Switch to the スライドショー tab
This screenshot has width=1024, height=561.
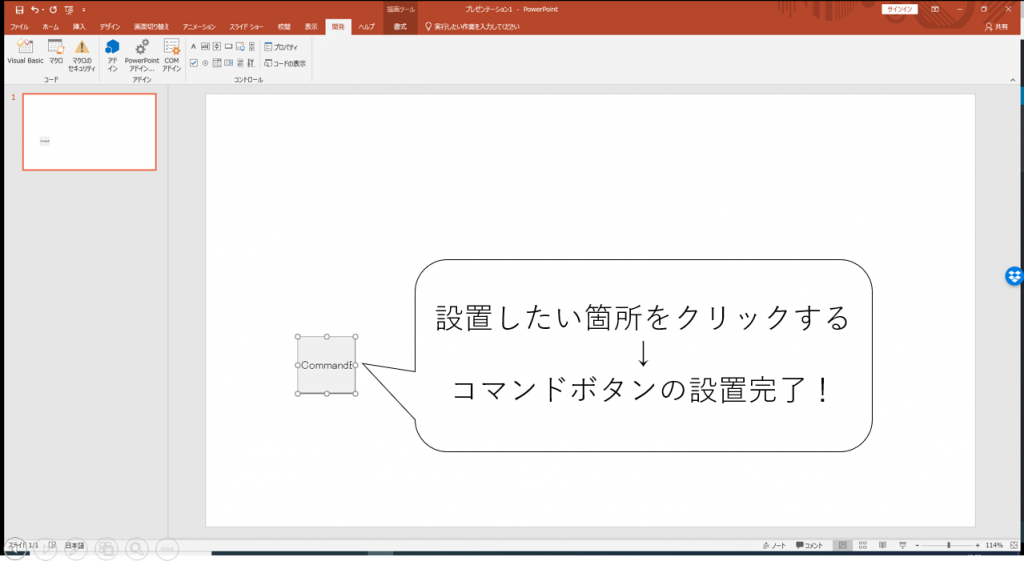246,27
